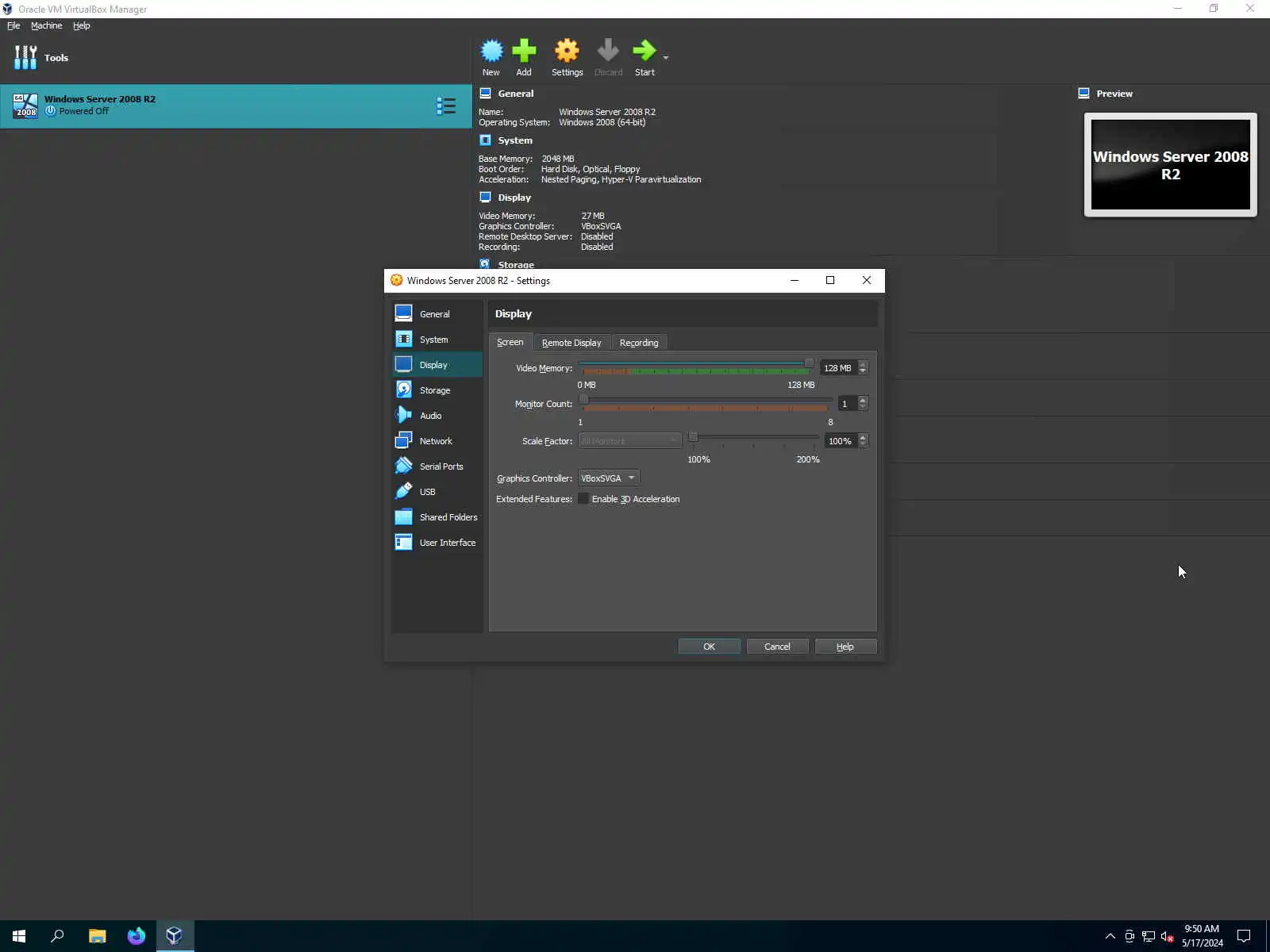This screenshot has width=1270, height=952.
Task: Decrease Scale Factor with spinner down arrow
Action: (863, 445)
